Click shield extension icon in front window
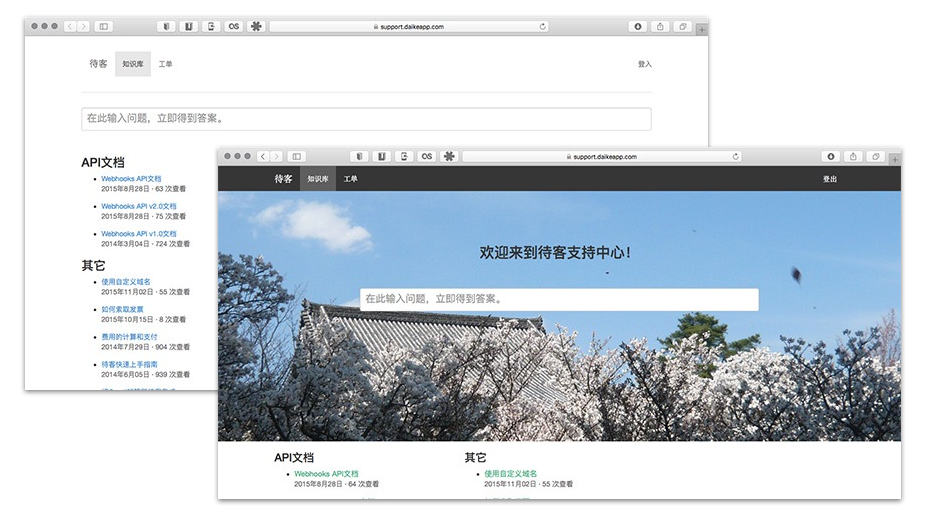The height and width of the screenshot is (525, 934). tap(359, 157)
